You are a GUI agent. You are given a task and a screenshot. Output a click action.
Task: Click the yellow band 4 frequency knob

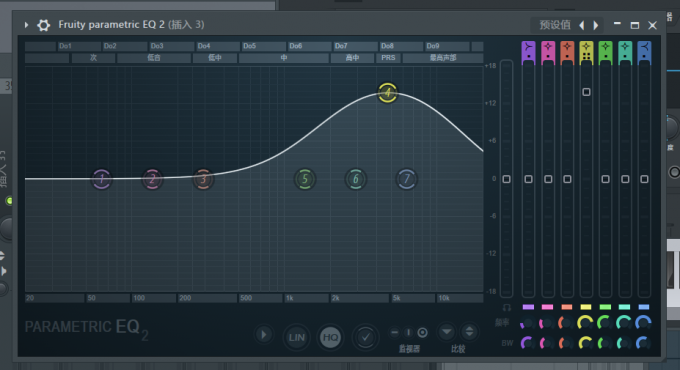click(x=585, y=323)
